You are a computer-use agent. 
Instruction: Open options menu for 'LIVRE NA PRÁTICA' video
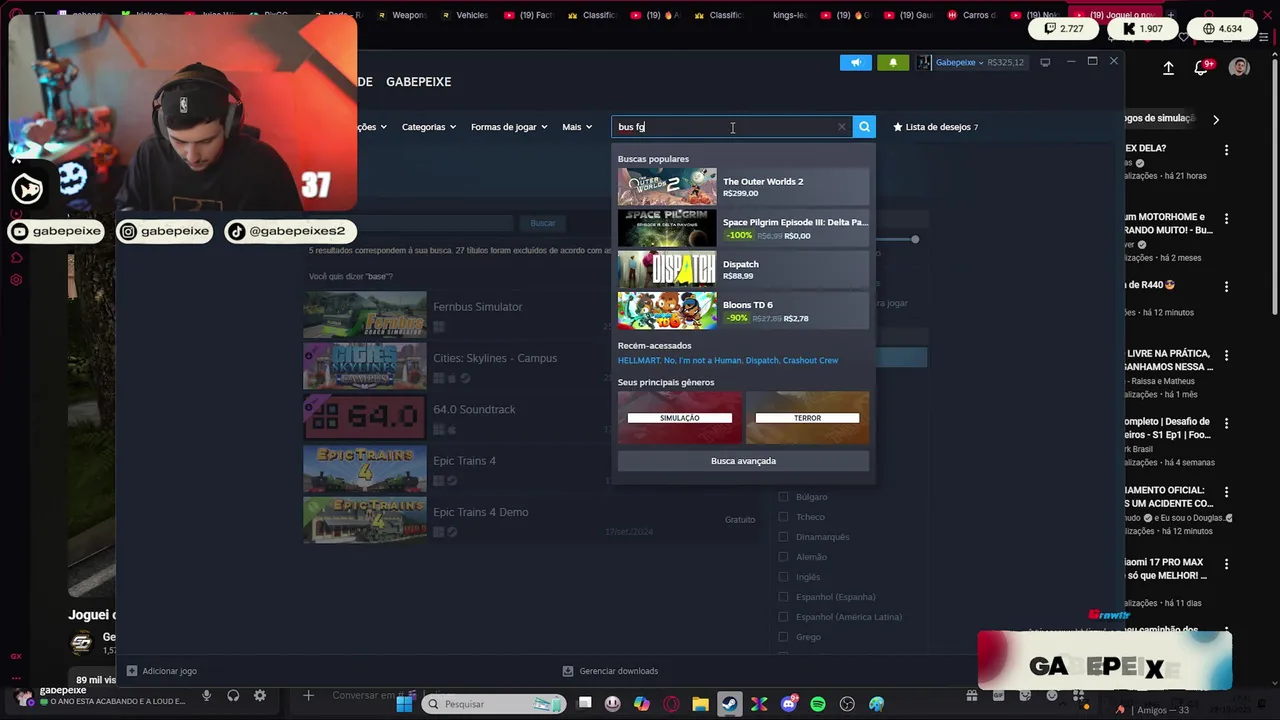pos(1226,355)
